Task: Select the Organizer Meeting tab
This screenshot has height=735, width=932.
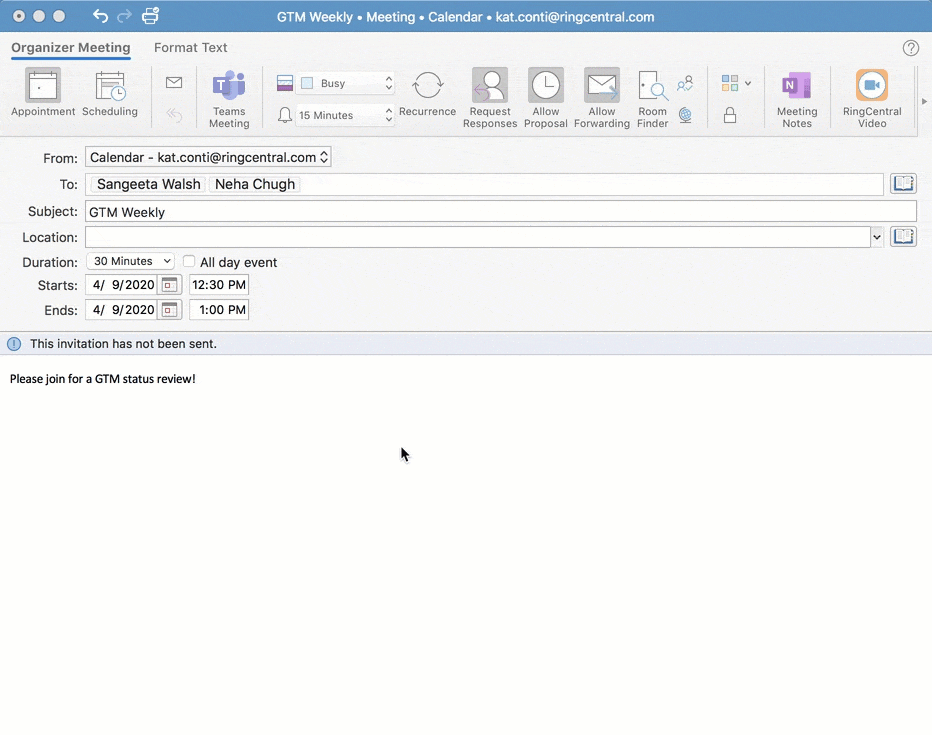Action: pos(70,47)
